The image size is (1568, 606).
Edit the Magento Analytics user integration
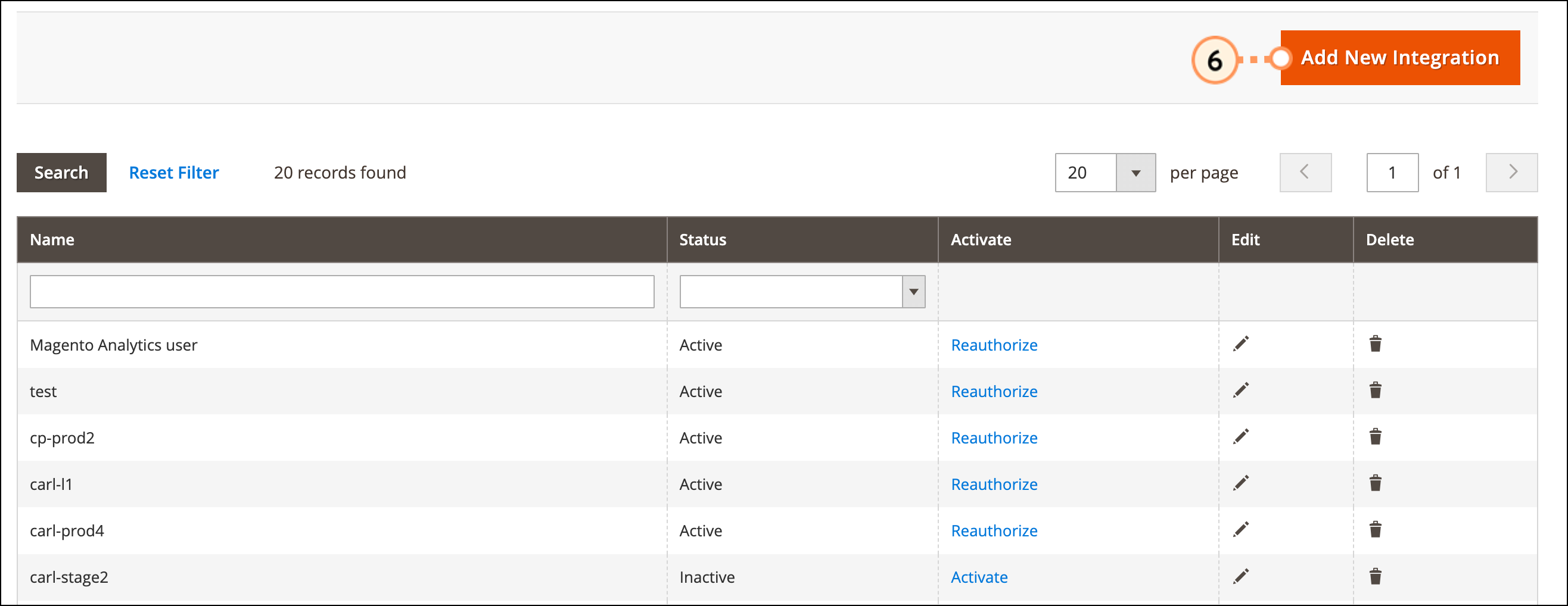1240,343
